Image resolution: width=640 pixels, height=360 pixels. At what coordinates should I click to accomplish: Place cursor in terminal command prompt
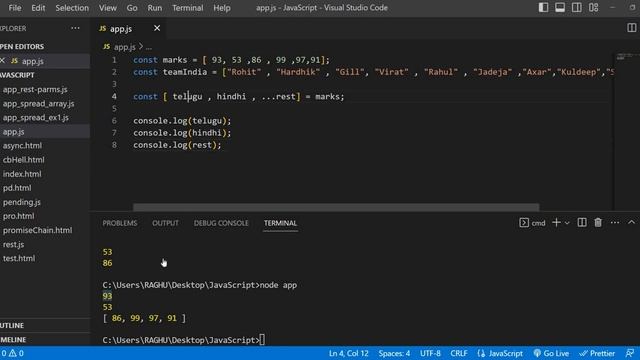point(262,340)
